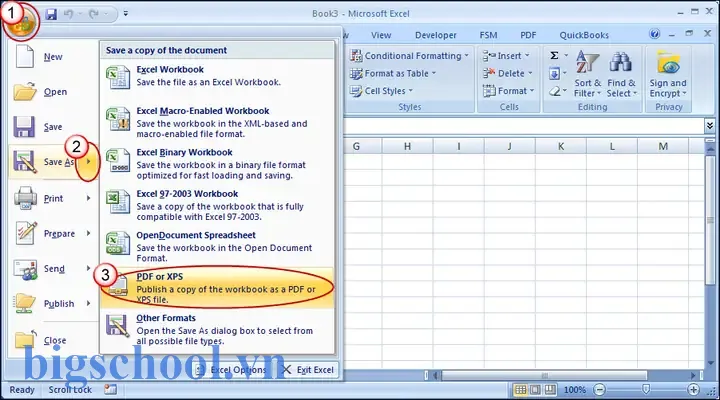
Task: Click Excel Macro-Enabled Workbook icon
Action: point(118,119)
